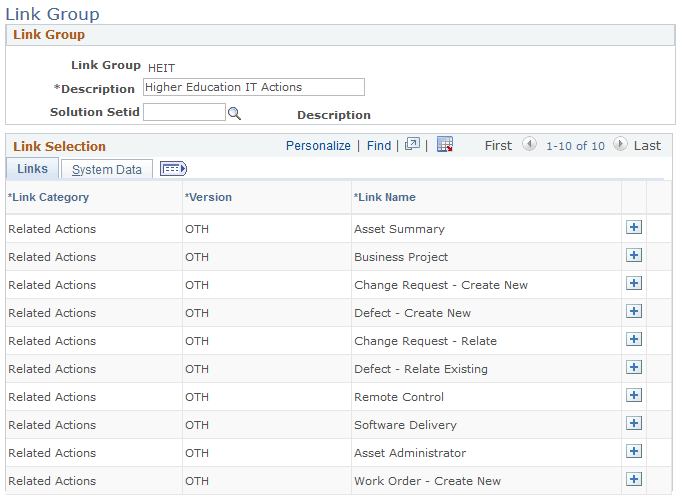Select Remote Control link name
The image size is (684, 502).
point(399,397)
